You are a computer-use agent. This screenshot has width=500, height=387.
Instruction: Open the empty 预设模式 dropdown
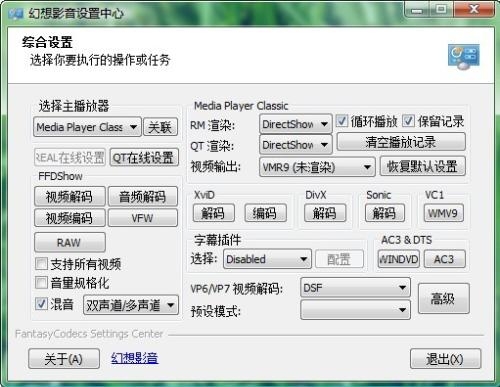[355, 310]
